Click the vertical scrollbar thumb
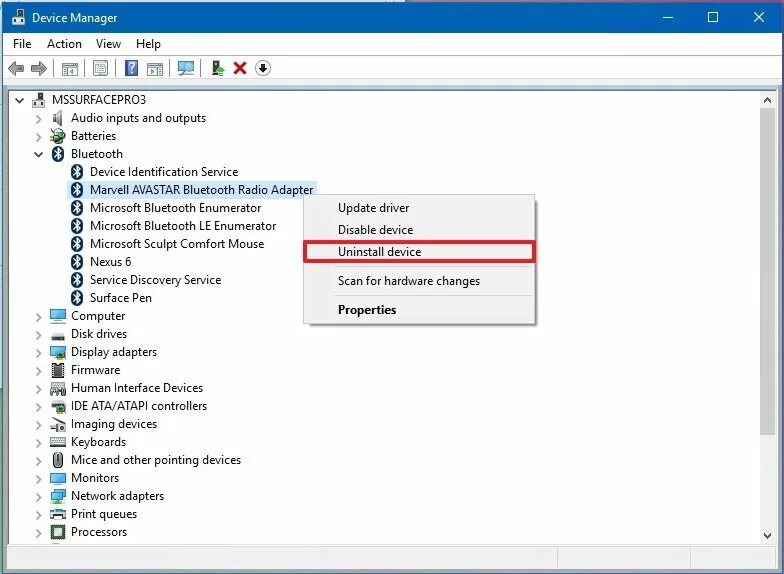 coord(767,272)
